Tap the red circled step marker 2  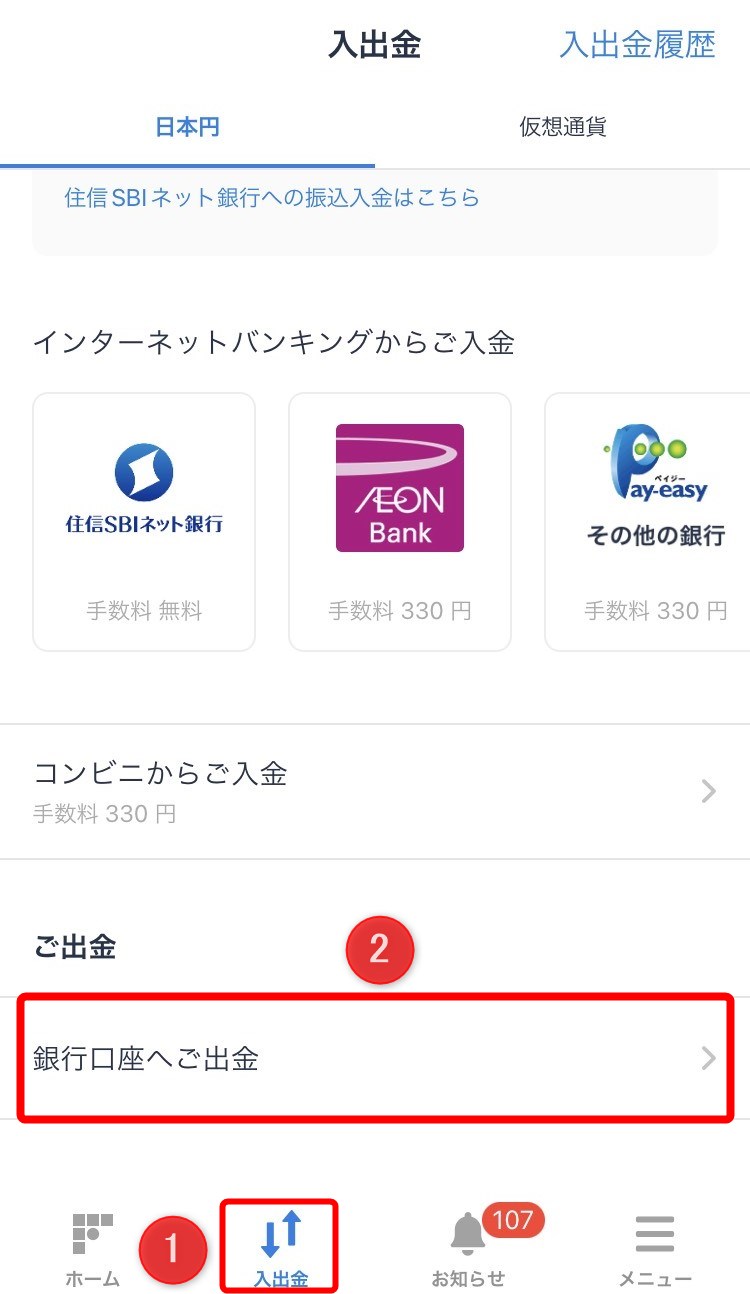point(380,950)
